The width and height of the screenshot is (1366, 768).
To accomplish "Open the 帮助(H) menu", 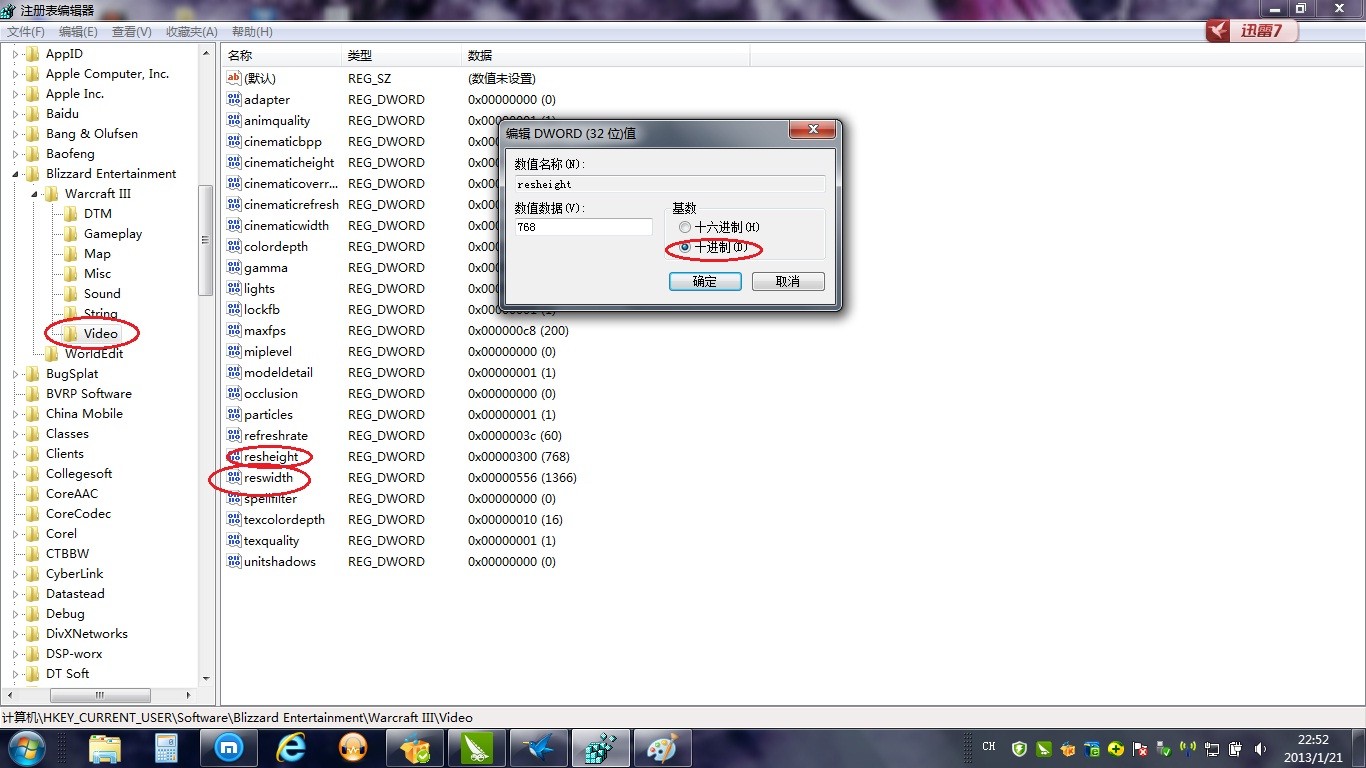I will tap(252, 32).
